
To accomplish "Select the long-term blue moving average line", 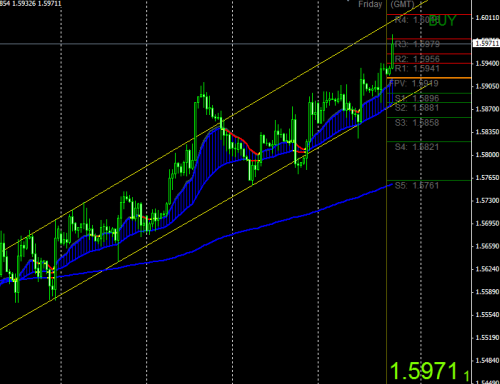I will click(x=233, y=234).
